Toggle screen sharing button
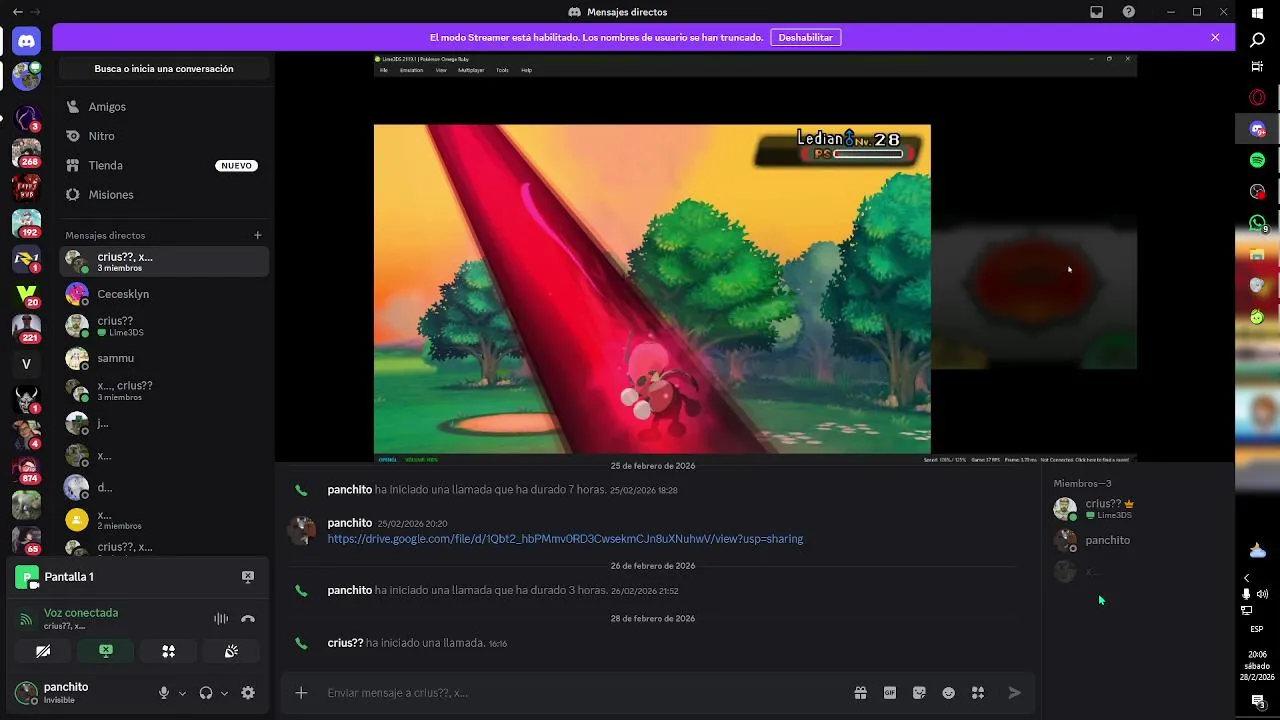Image resolution: width=1280 pixels, height=720 pixels. [x=106, y=651]
